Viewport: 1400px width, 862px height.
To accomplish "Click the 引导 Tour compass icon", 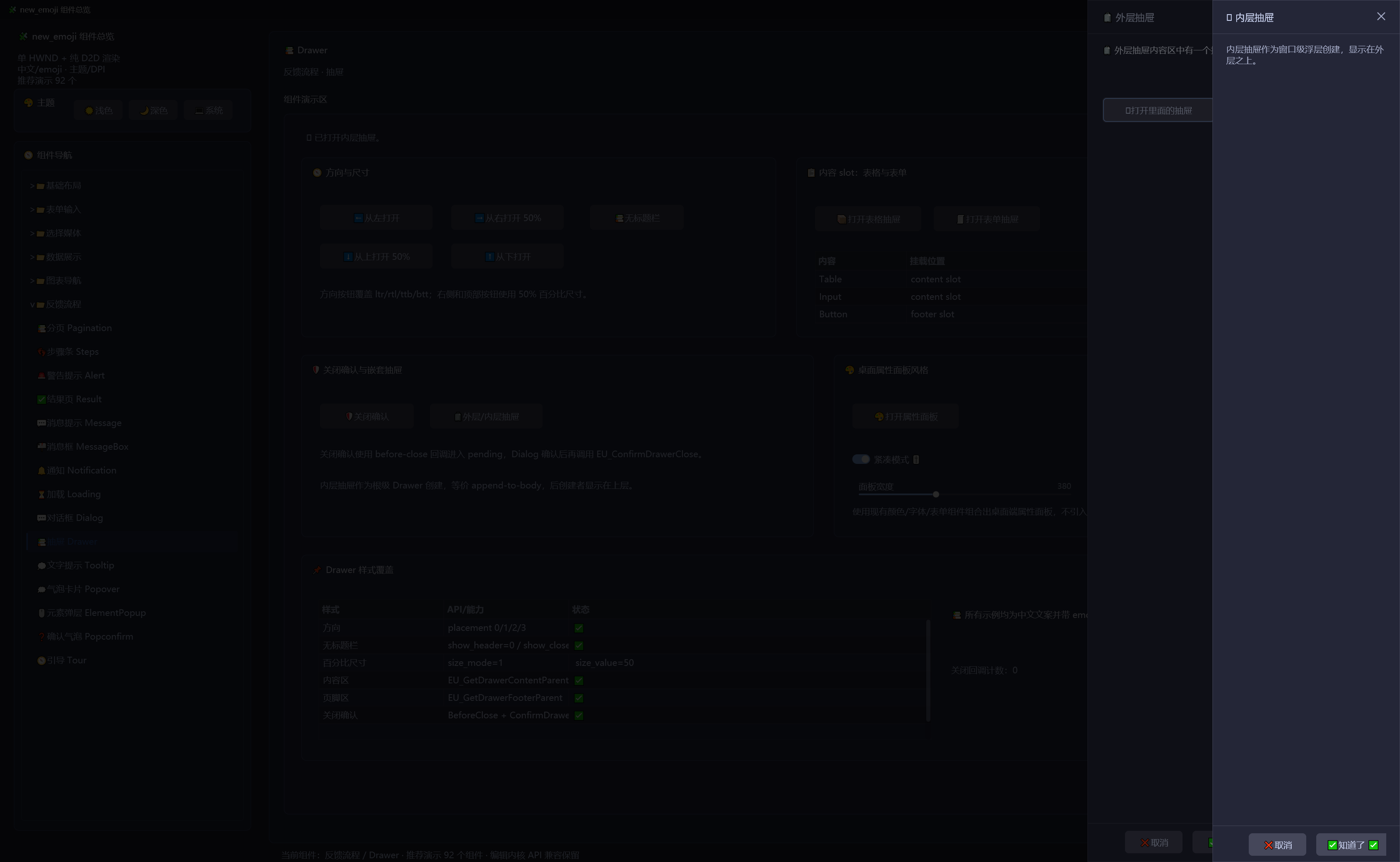I will (41, 660).
